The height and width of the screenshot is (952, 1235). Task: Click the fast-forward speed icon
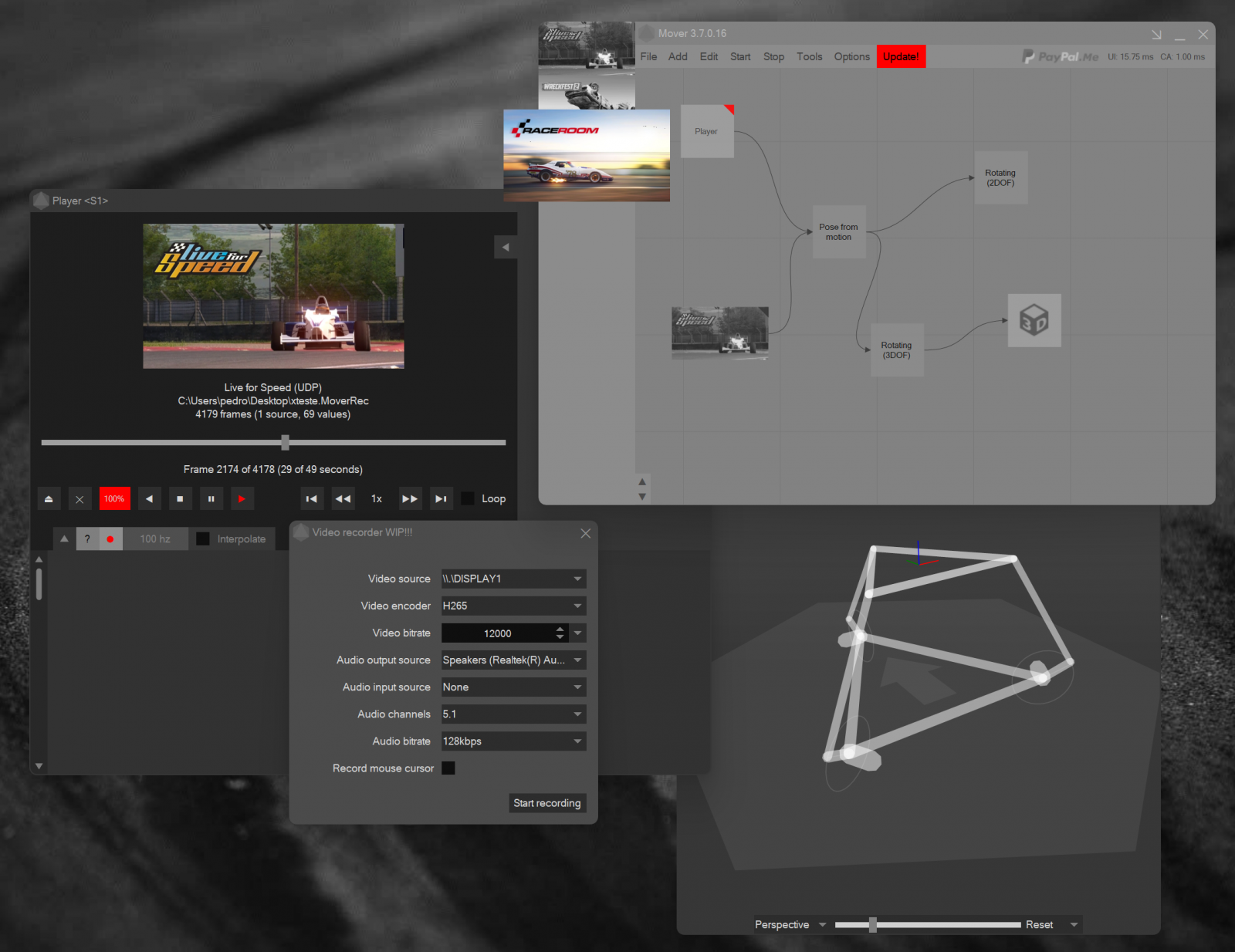[x=409, y=499]
